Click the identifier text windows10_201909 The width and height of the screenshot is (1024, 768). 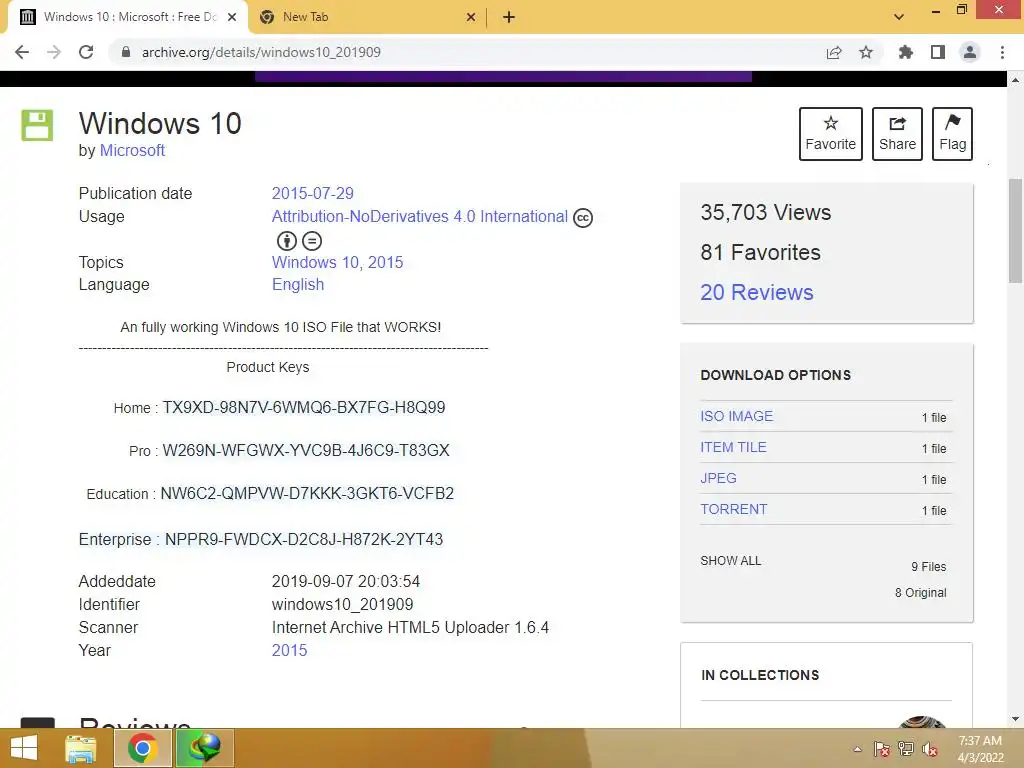pos(342,605)
